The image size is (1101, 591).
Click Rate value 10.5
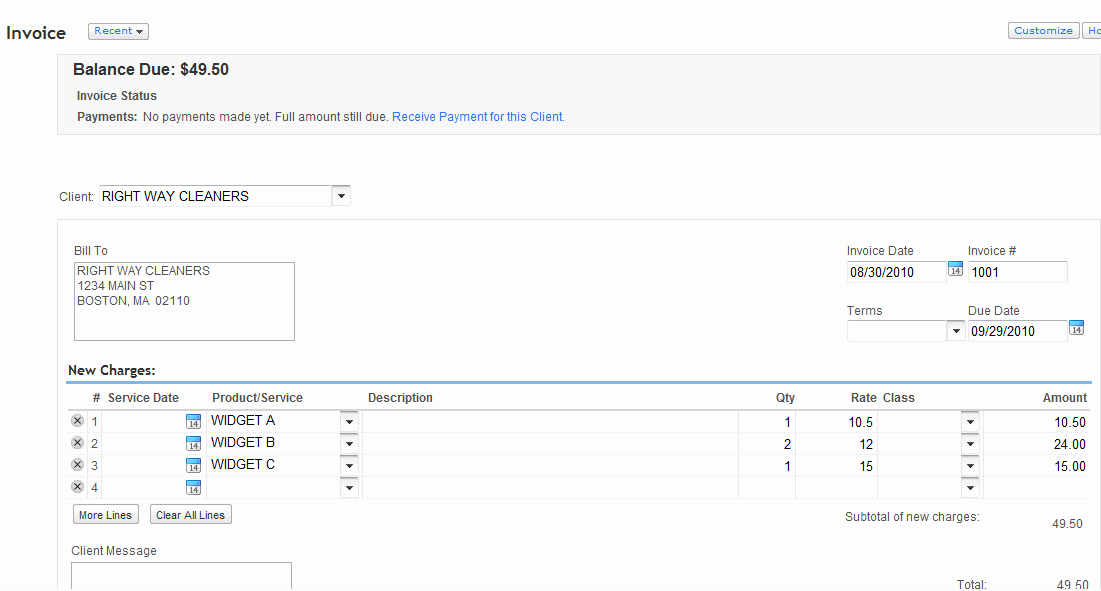pyautogui.click(x=860, y=423)
